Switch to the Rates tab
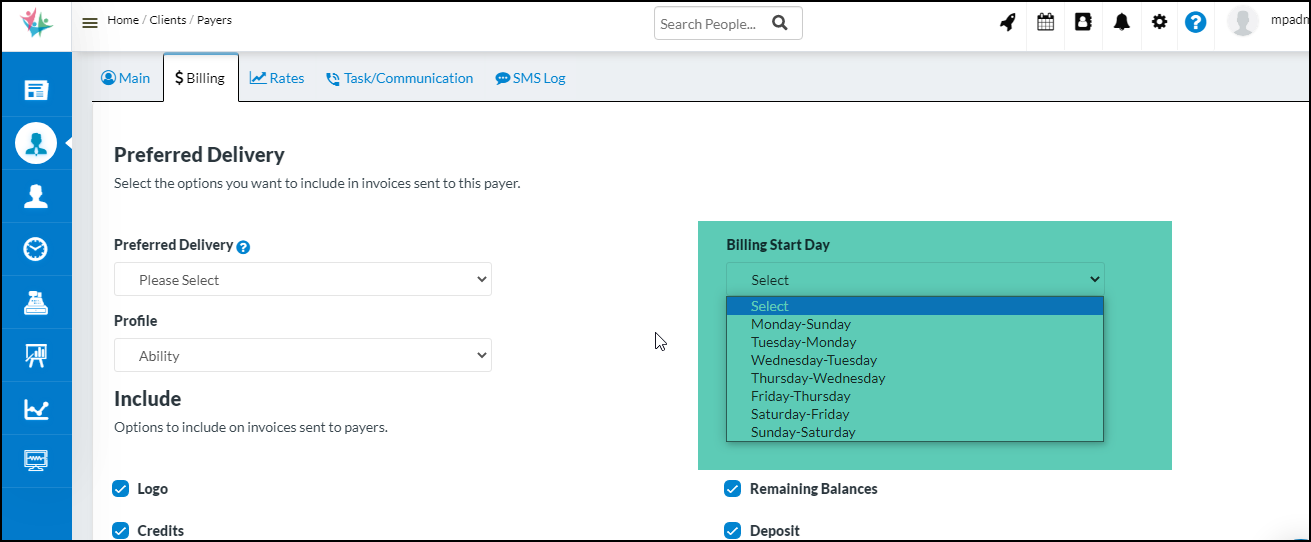This screenshot has height=542, width=1311. click(x=277, y=78)
